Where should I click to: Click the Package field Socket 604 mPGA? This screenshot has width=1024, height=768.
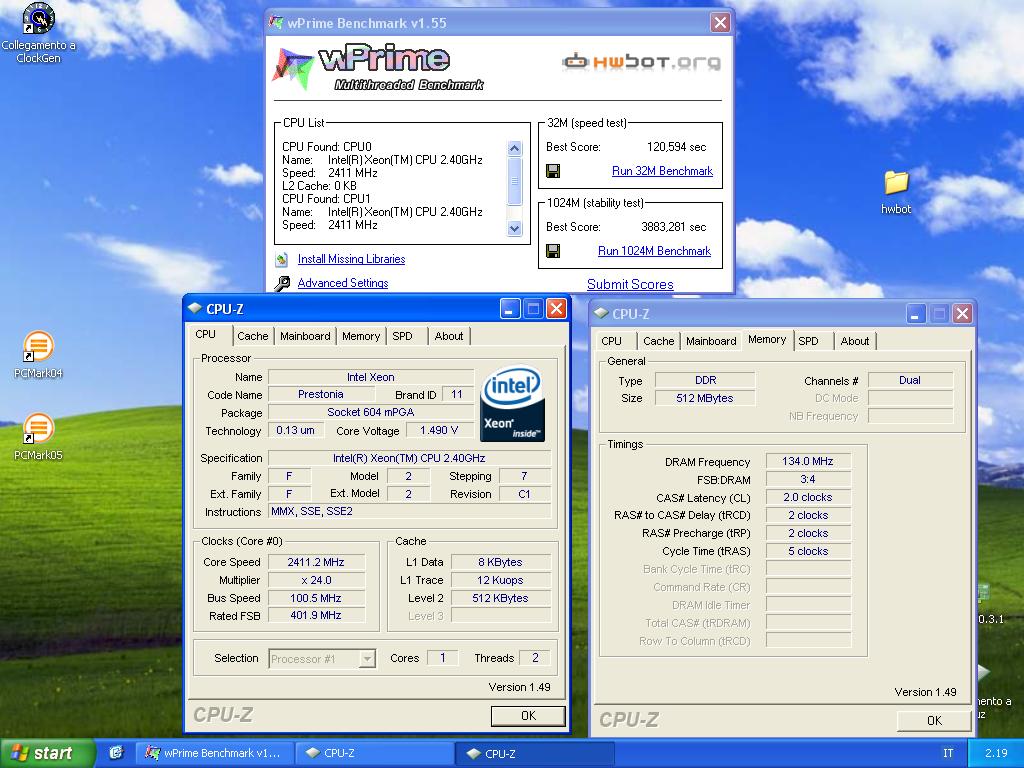click(371, 412)
